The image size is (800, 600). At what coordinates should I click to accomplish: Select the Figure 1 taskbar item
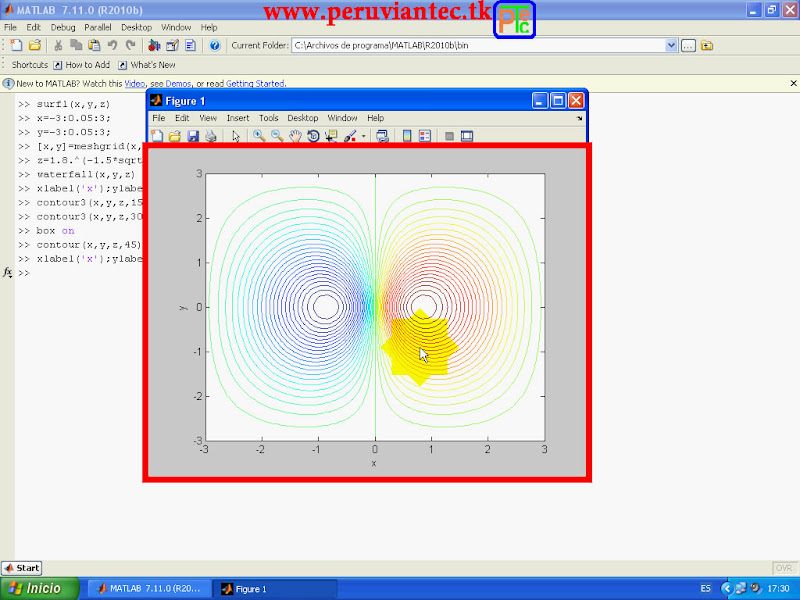coord(274,589)
